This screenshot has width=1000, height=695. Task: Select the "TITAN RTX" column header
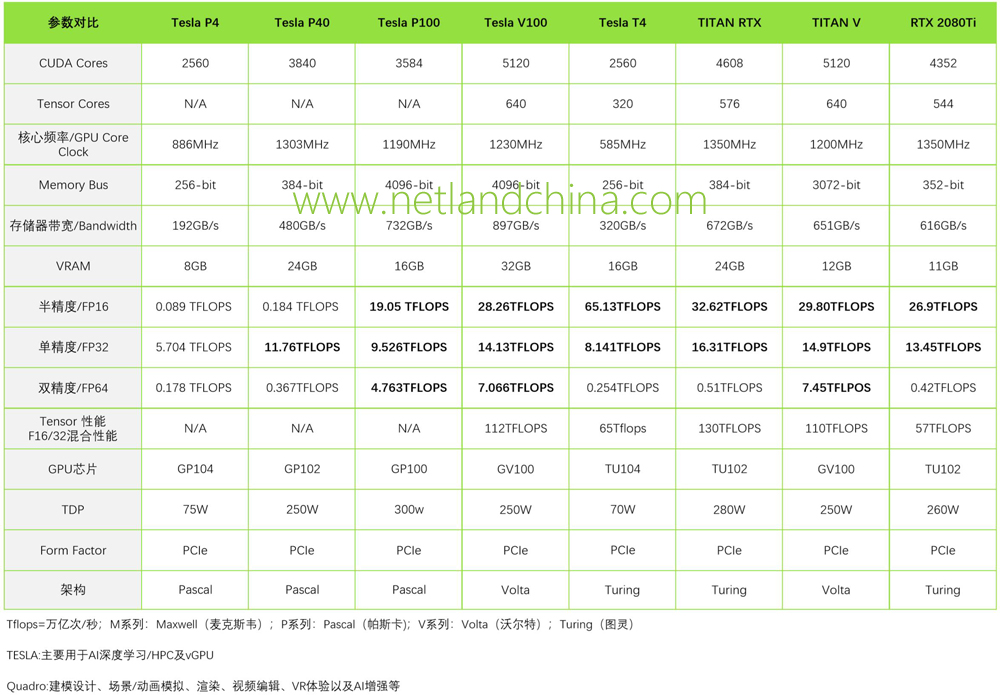pos(730,23)
